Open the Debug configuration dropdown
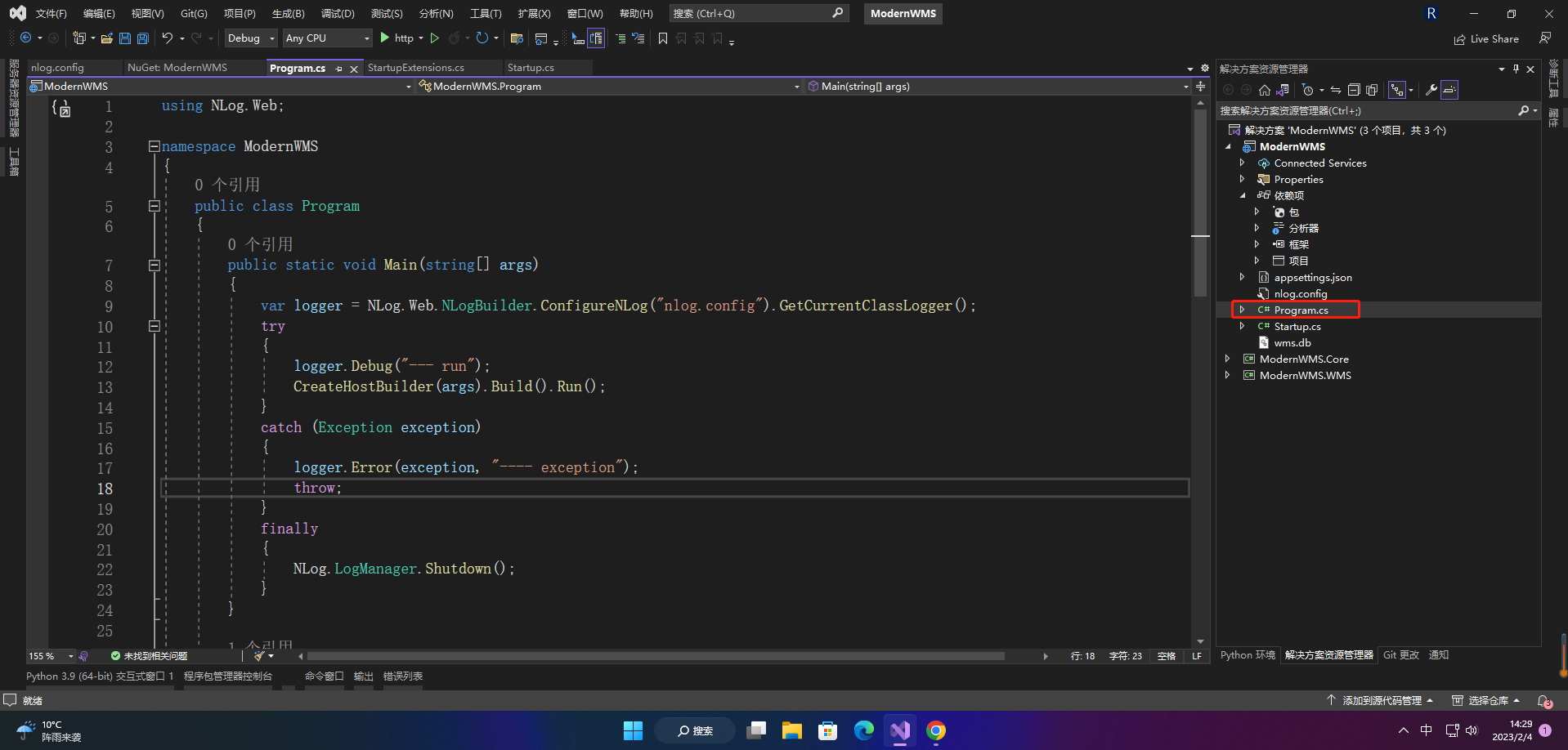This screenshot has width=1568, height=750. click(252, 38)
